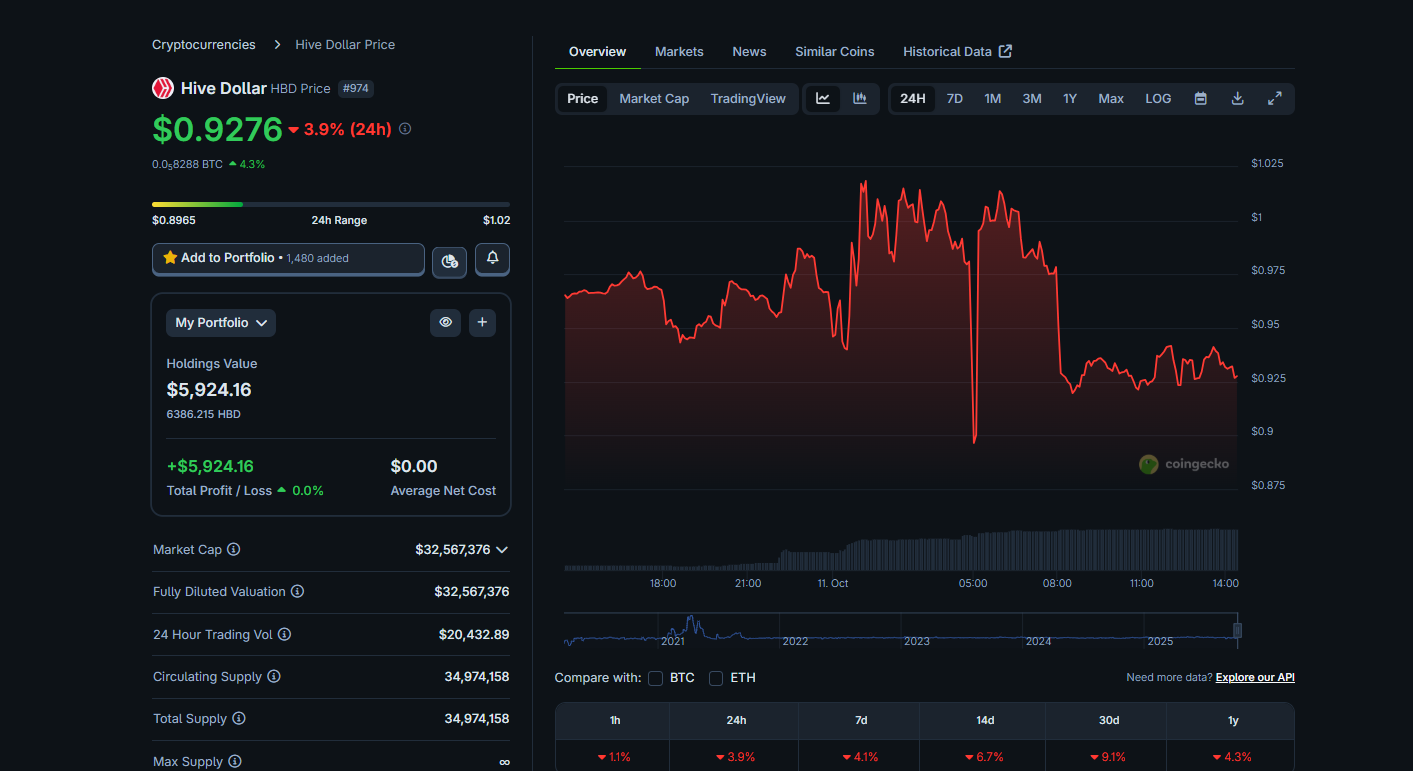This screenshot has height=771, width=1413.
Task: Add transaction with plus icon
Action: (x=482, y=322)
